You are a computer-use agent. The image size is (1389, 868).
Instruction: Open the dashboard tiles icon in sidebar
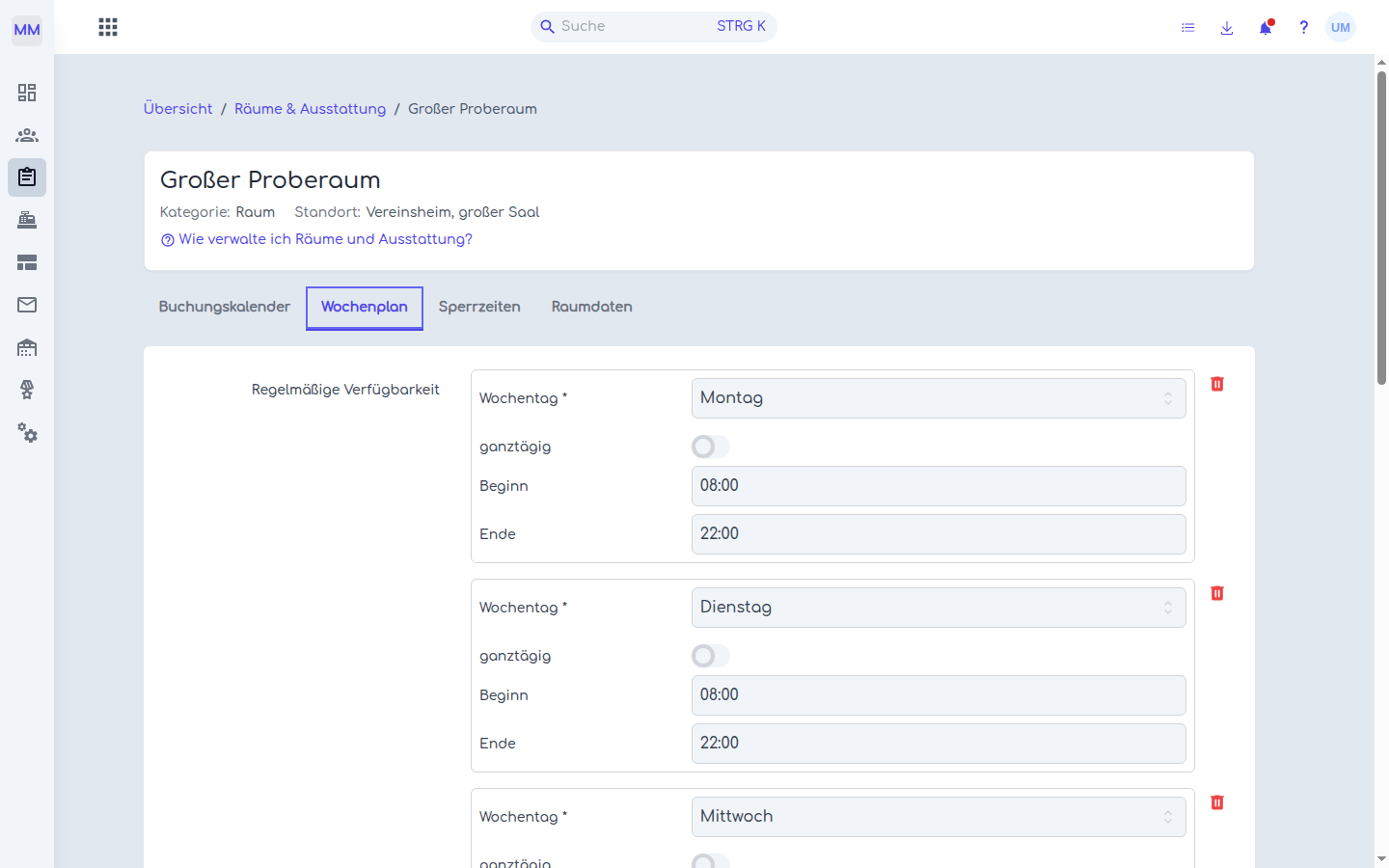pos(27,93)
